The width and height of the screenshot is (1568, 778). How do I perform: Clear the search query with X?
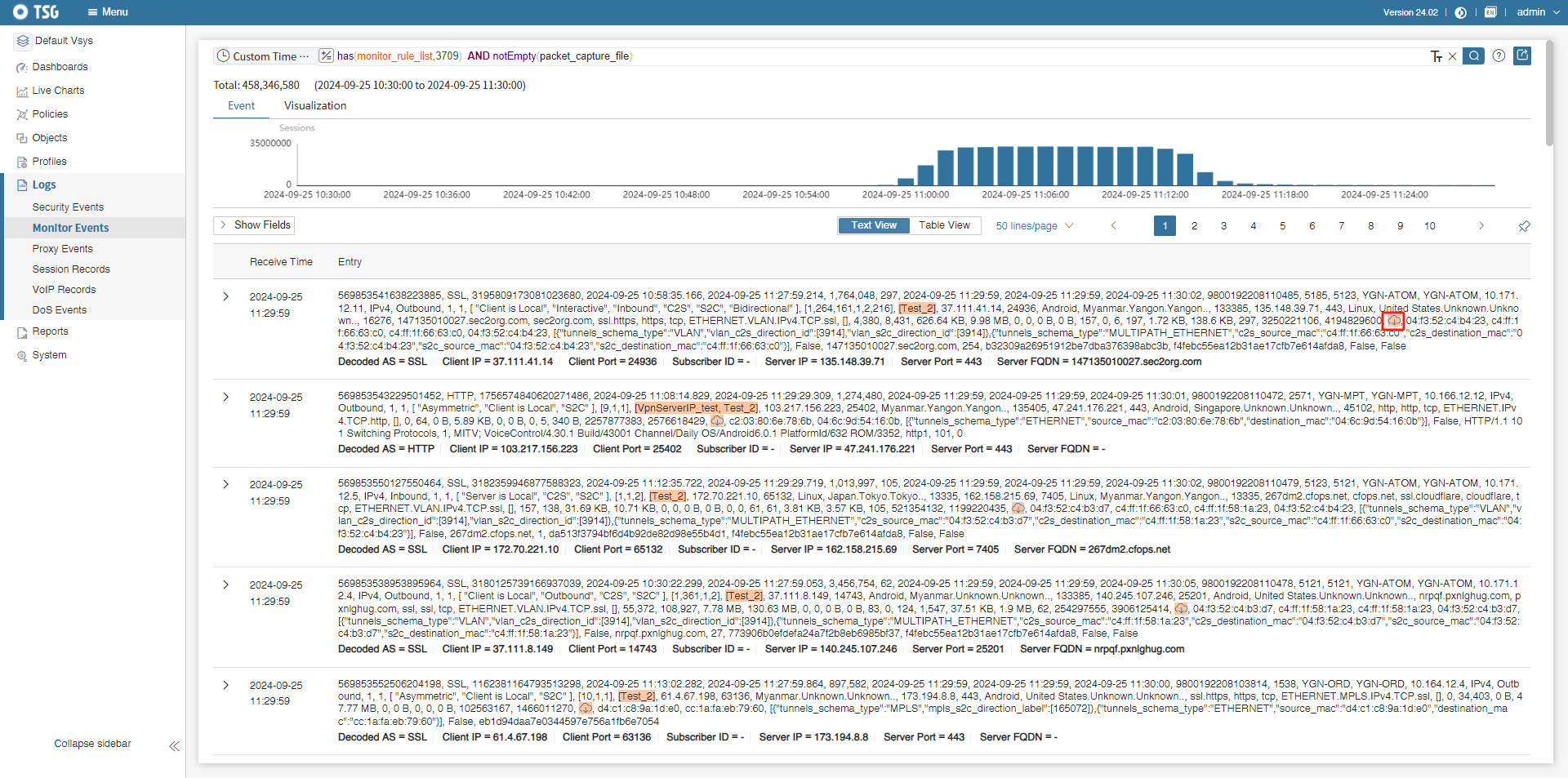[x=1452, y=56]
